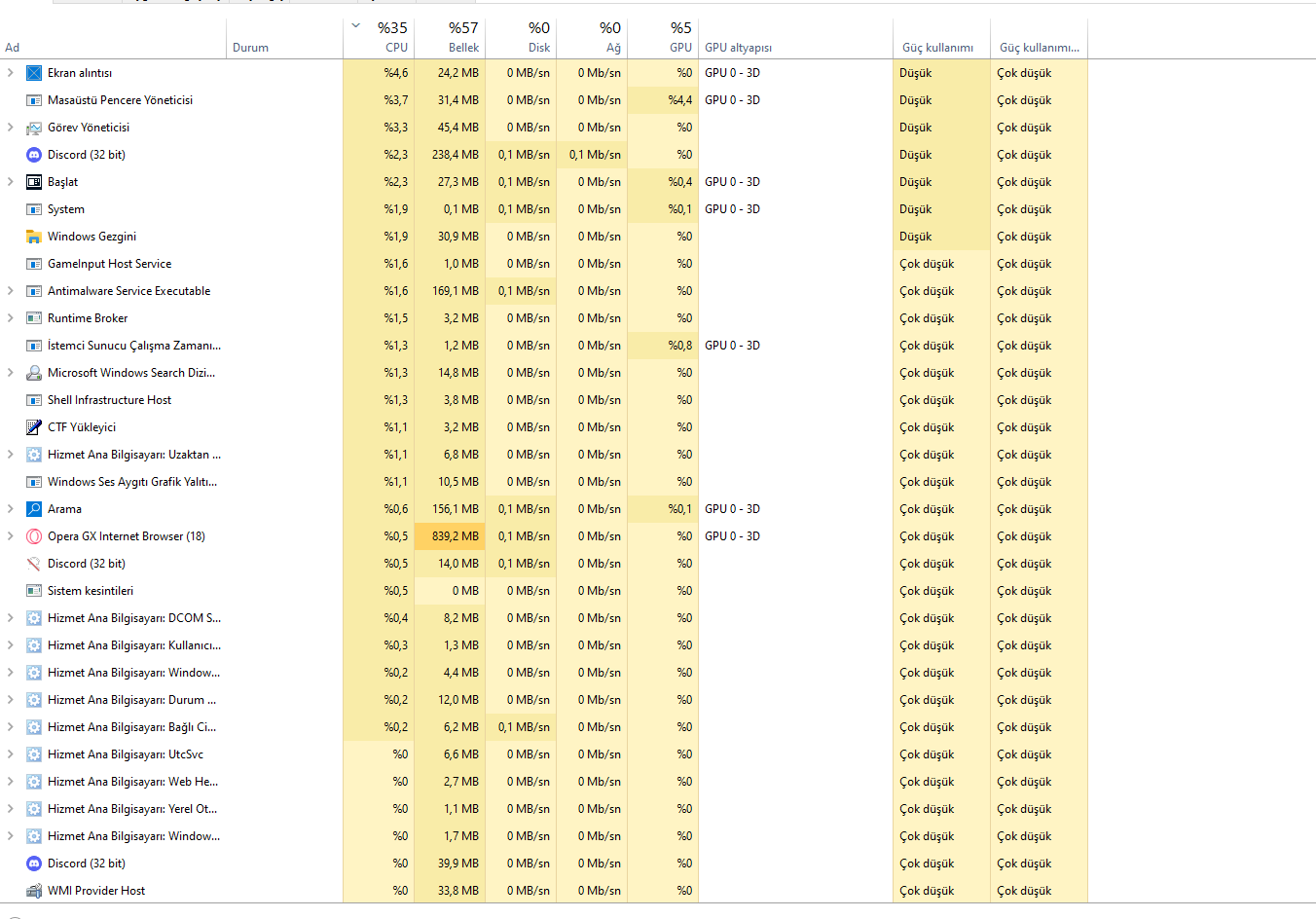
Task: Sort by the Durum column header
Action: (x=284, y=39)
